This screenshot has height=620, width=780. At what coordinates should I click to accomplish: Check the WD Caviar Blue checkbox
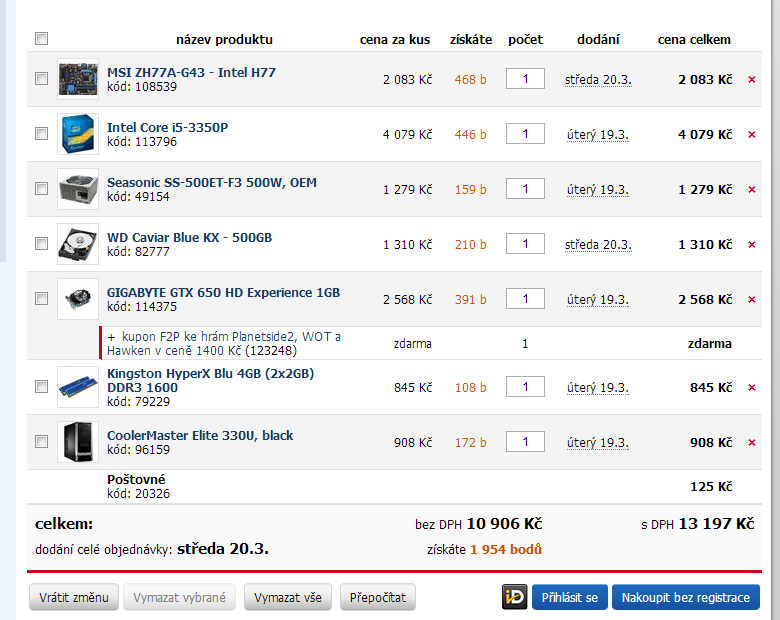tap(41, 243)
